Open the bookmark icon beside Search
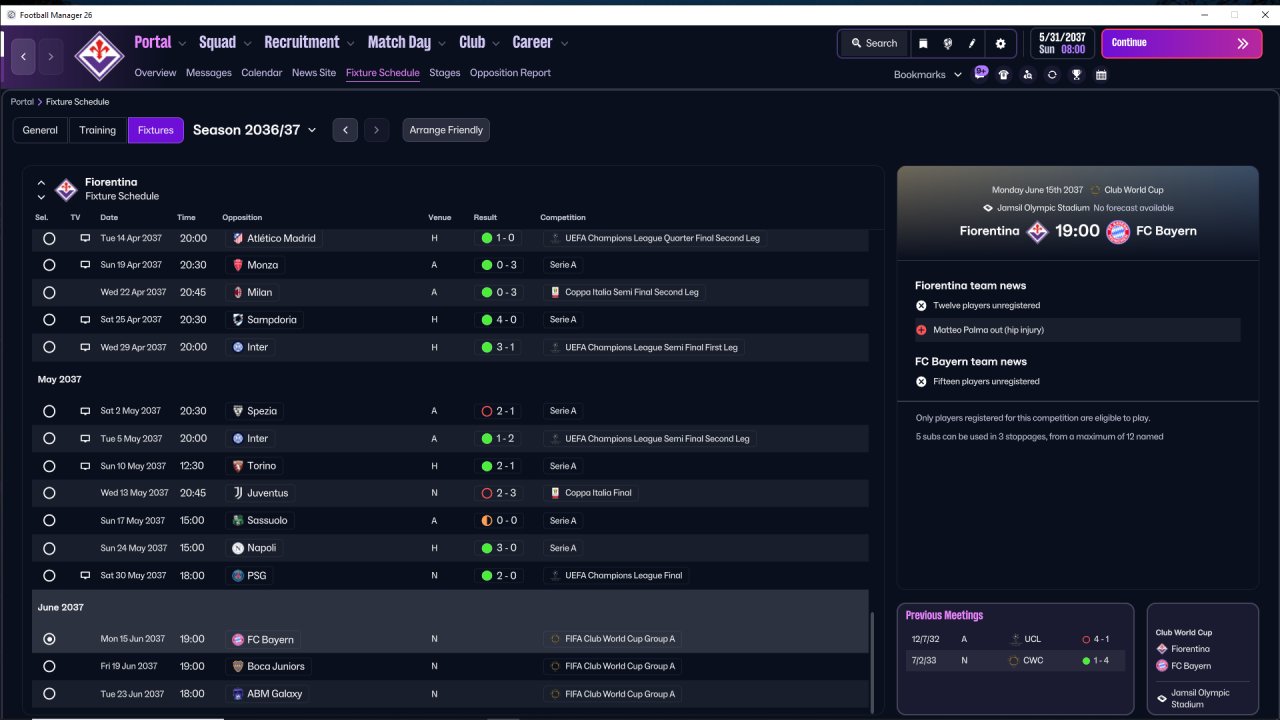Image resolution: width=1280 pixels, height=720 pixels. point(923,43)
